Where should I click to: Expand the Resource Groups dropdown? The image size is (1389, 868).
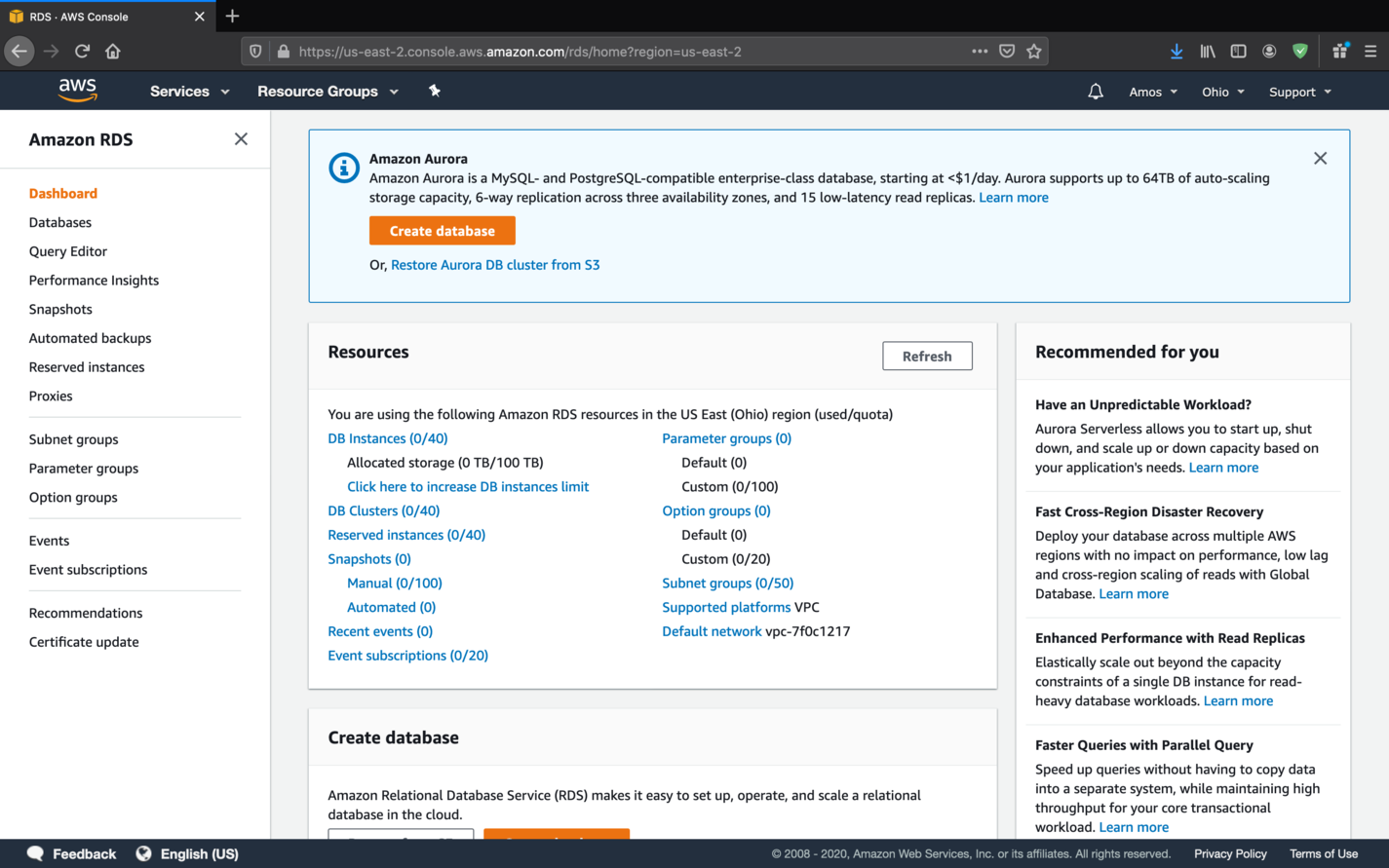point(328,92)
